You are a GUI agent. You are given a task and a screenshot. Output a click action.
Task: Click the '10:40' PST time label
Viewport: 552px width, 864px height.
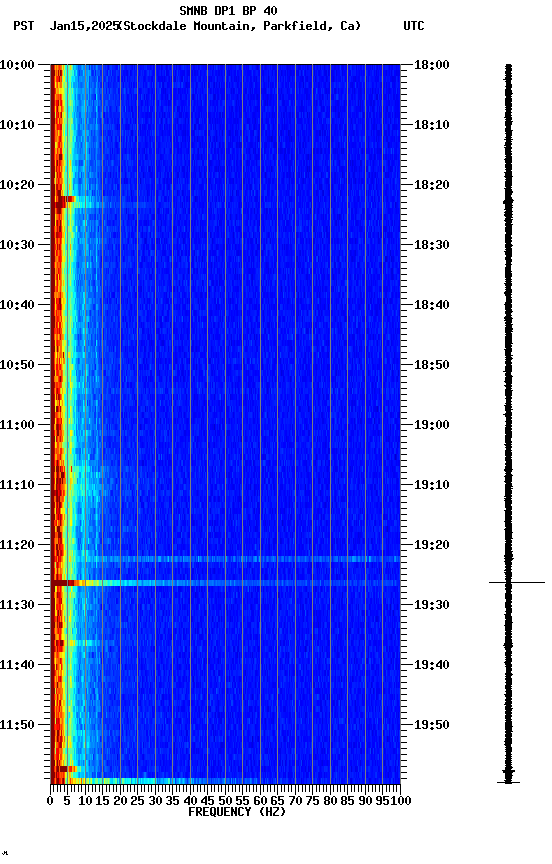[17, 305]
